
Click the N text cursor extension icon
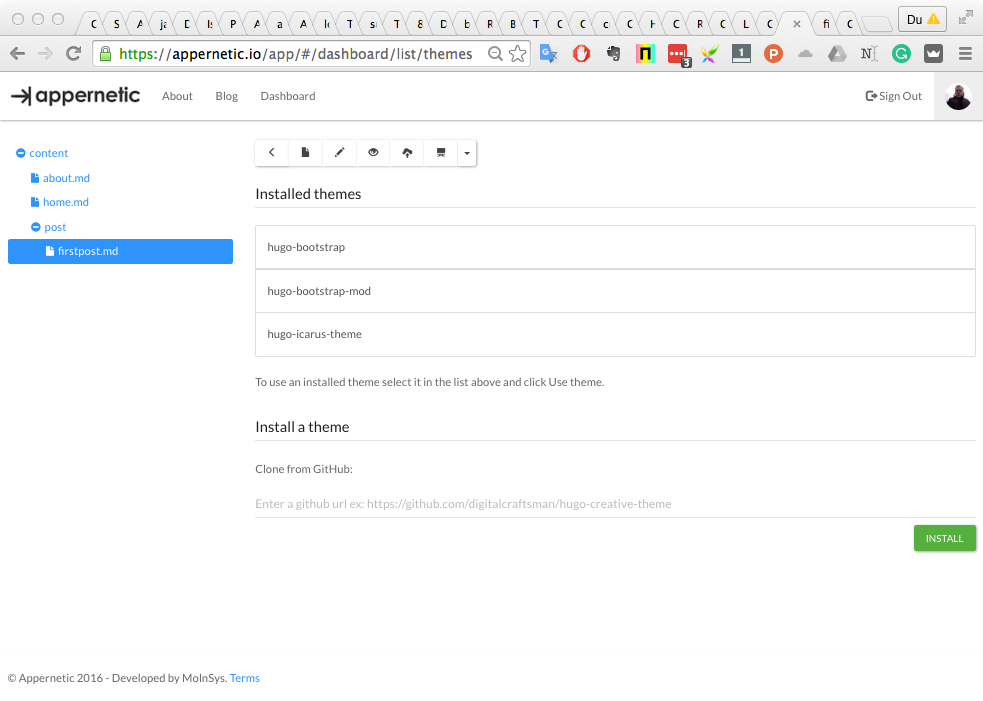[869, 54]
